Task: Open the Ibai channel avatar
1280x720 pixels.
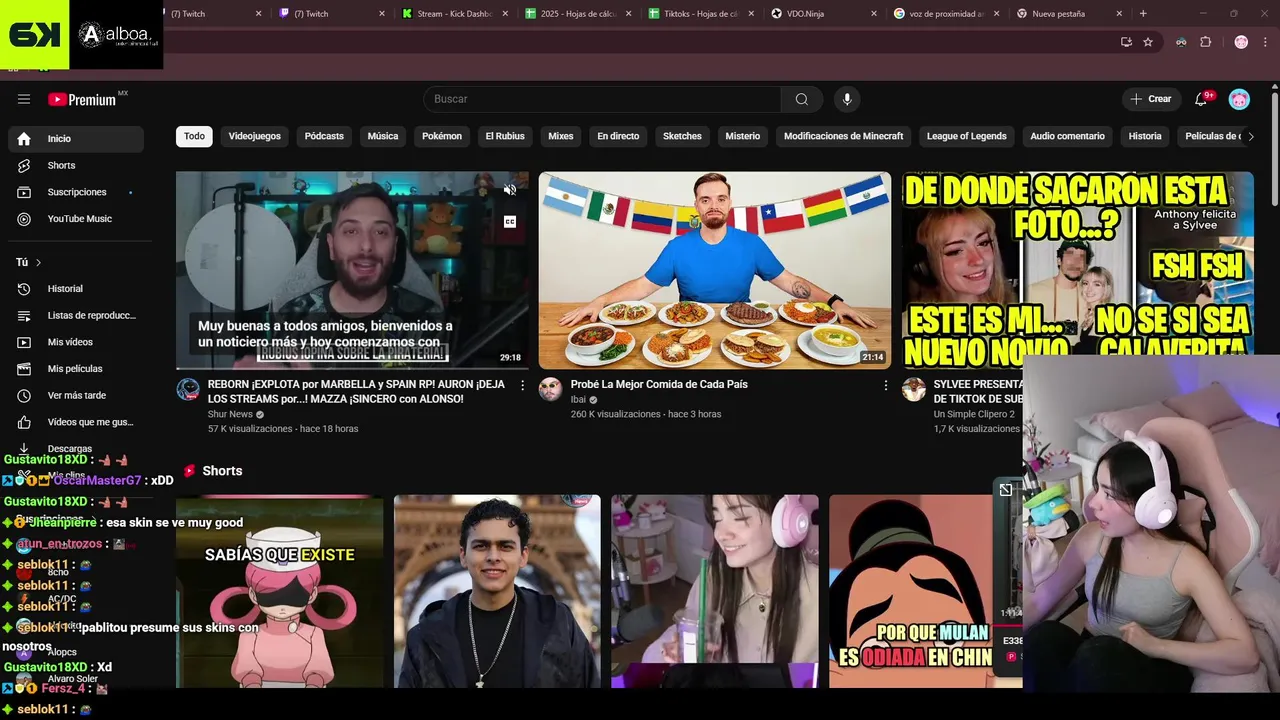Action: (x=550, y=390)
